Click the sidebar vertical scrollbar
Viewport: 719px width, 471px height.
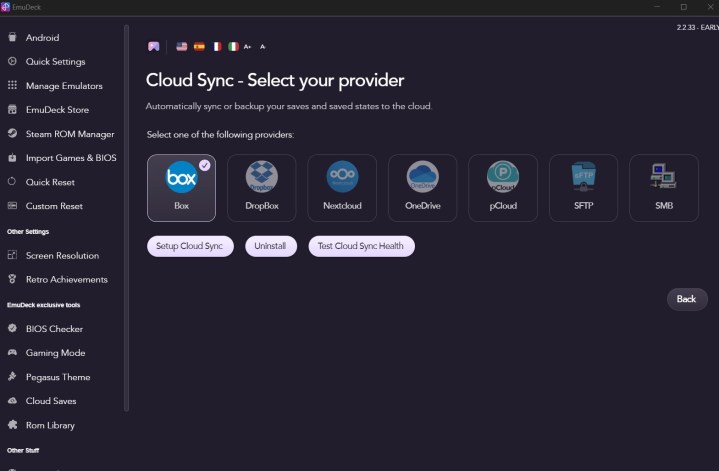126,218
